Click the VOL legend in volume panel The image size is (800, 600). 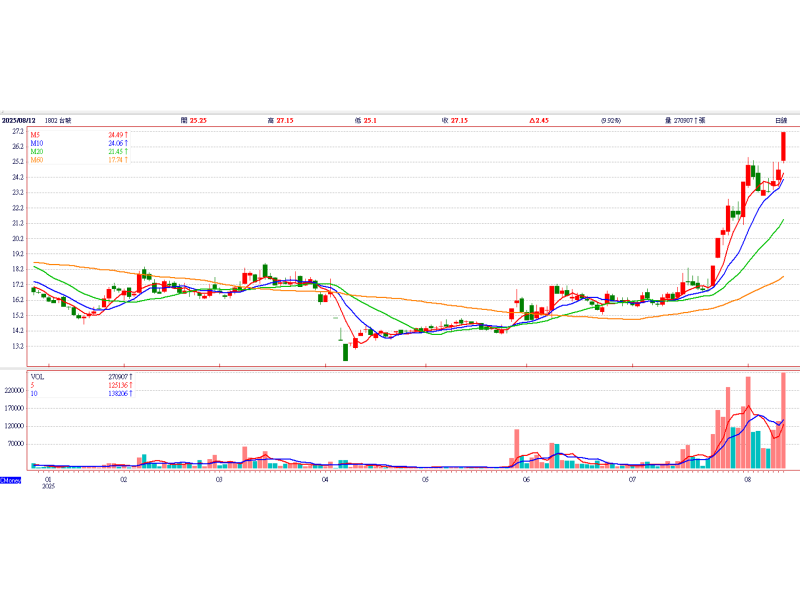(x=37, y=378)
